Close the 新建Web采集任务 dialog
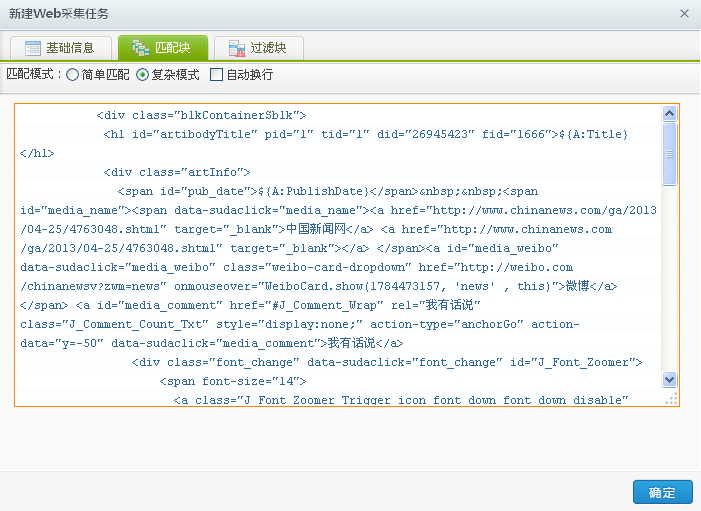Image resolution: width=701 pixels, height=511 pixels. tap(684, 14)
